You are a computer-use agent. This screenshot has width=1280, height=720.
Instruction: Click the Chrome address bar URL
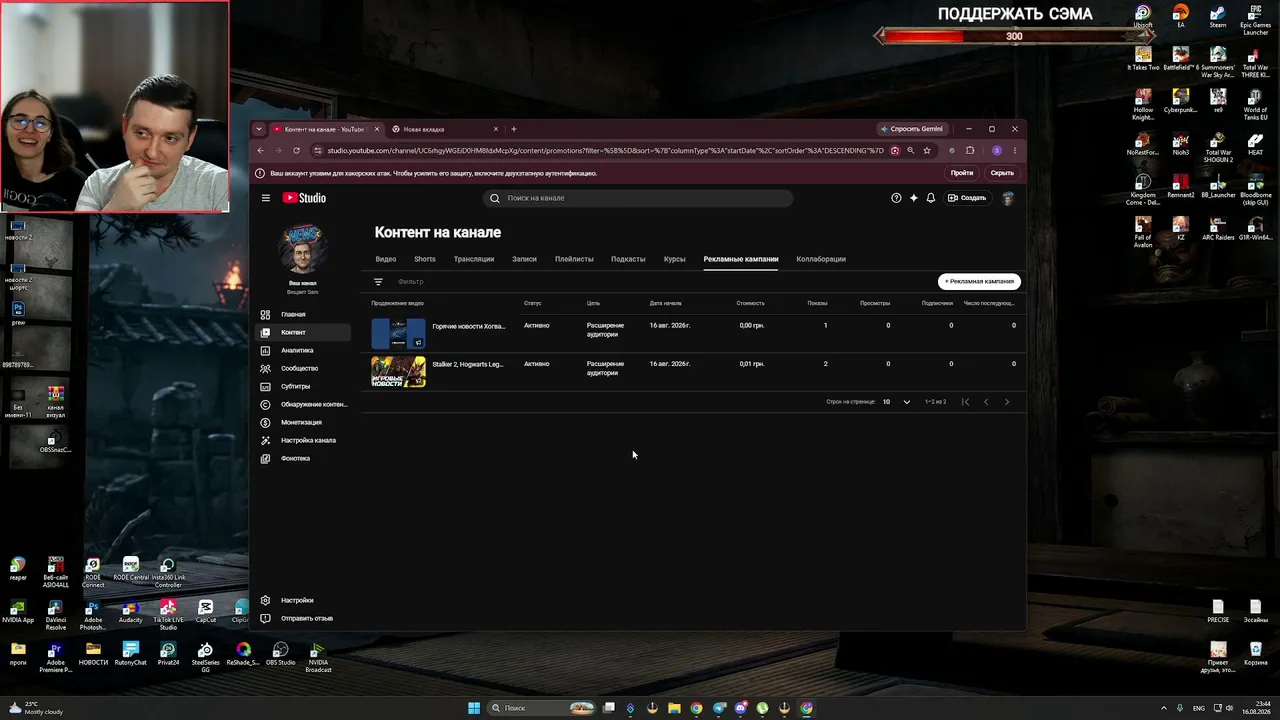(605, 151)
